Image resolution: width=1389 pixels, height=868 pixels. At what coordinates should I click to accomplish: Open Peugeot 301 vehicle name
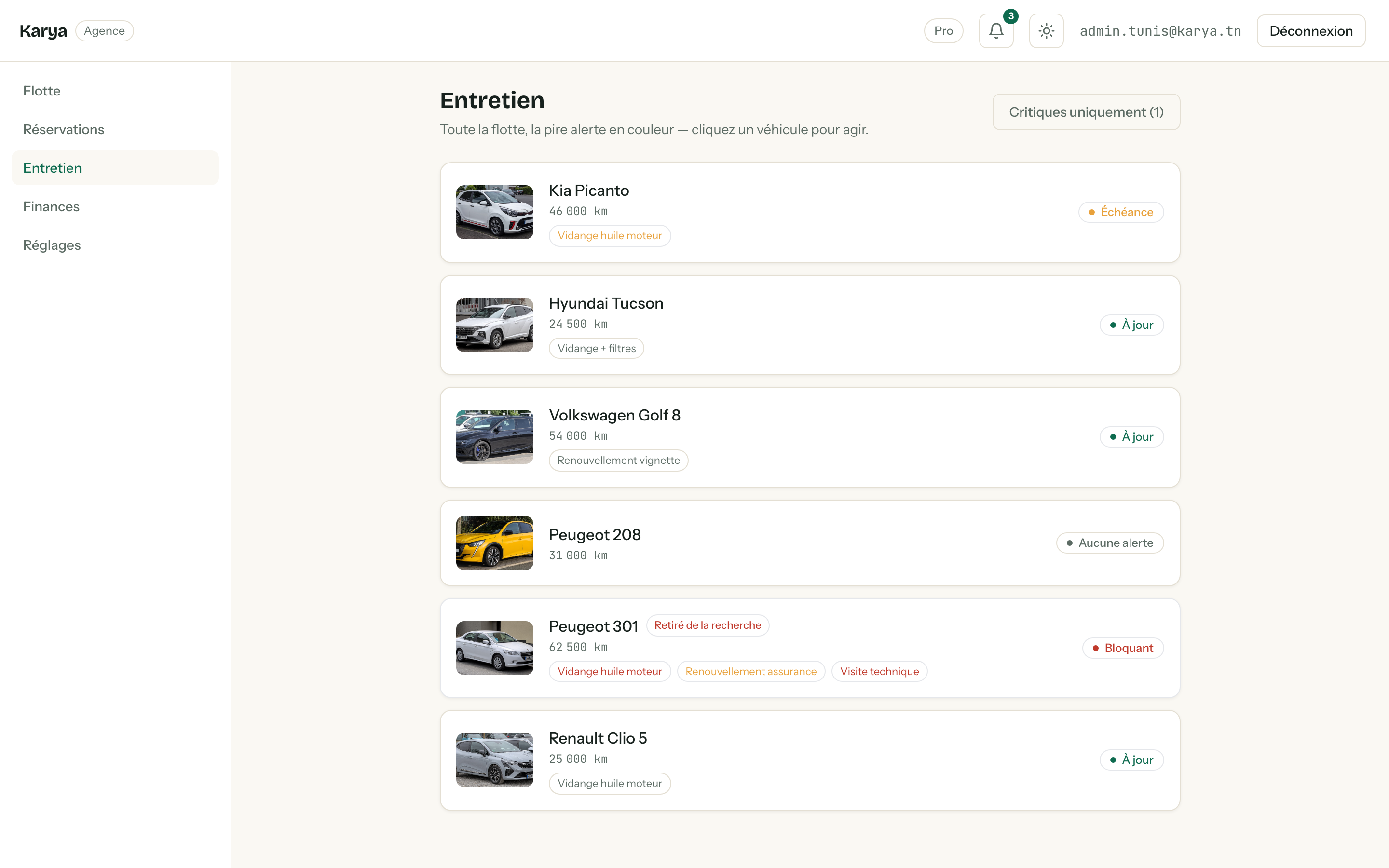[593, 626]
